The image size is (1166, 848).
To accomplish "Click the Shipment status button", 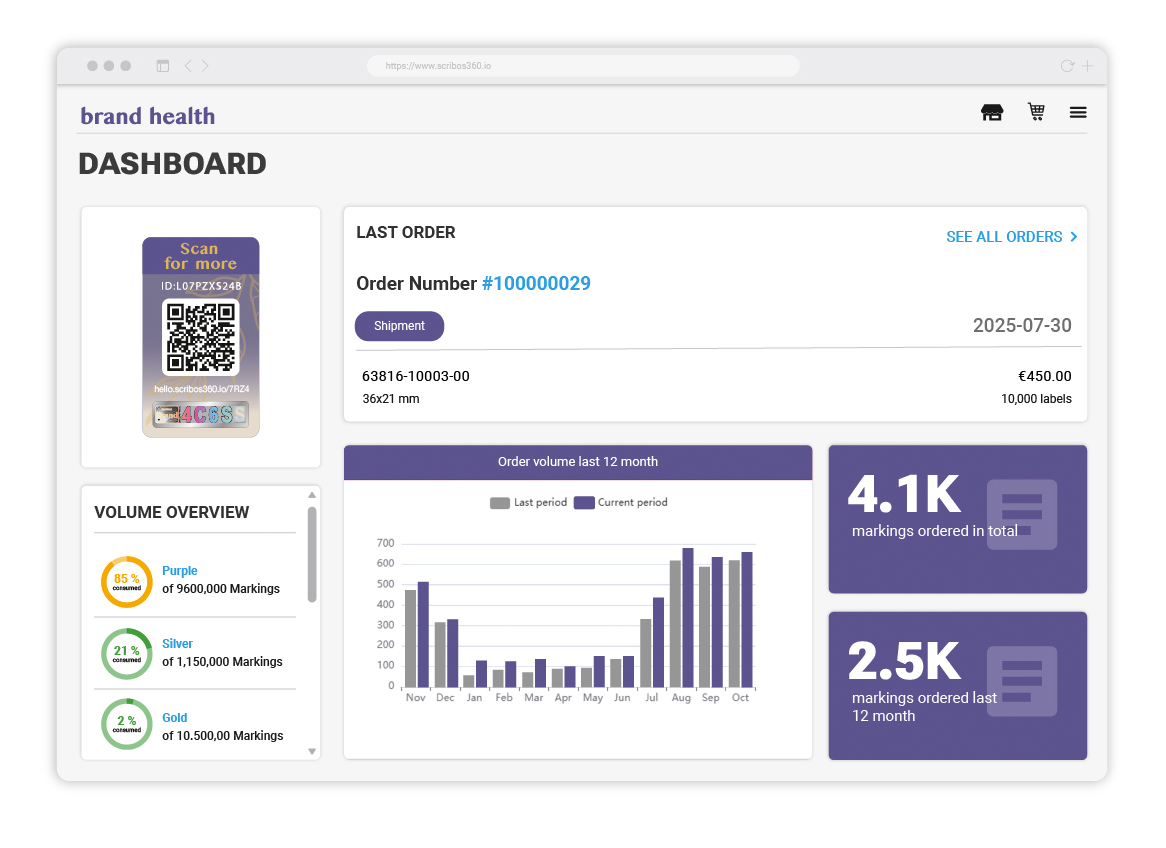I will (399, 326).
